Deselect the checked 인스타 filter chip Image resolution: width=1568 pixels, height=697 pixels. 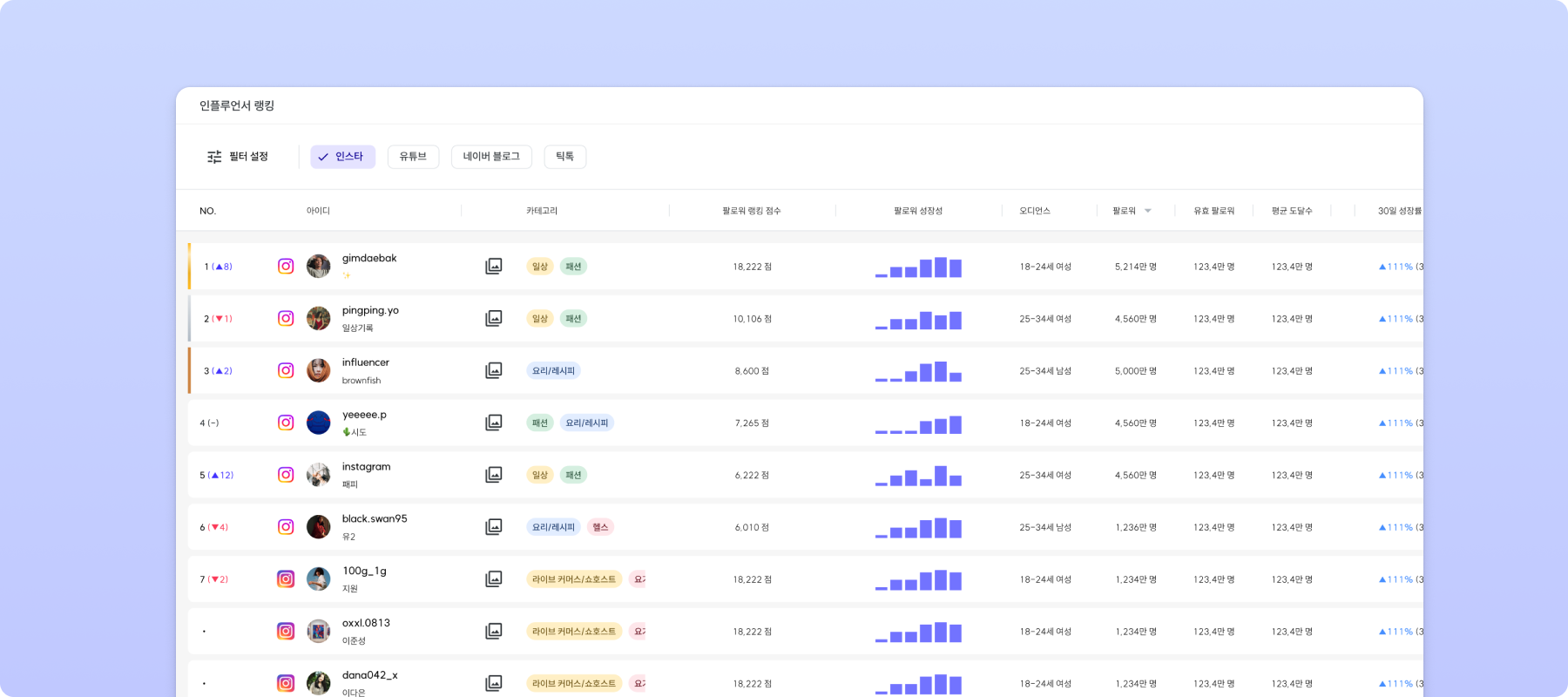pos(342,157)
